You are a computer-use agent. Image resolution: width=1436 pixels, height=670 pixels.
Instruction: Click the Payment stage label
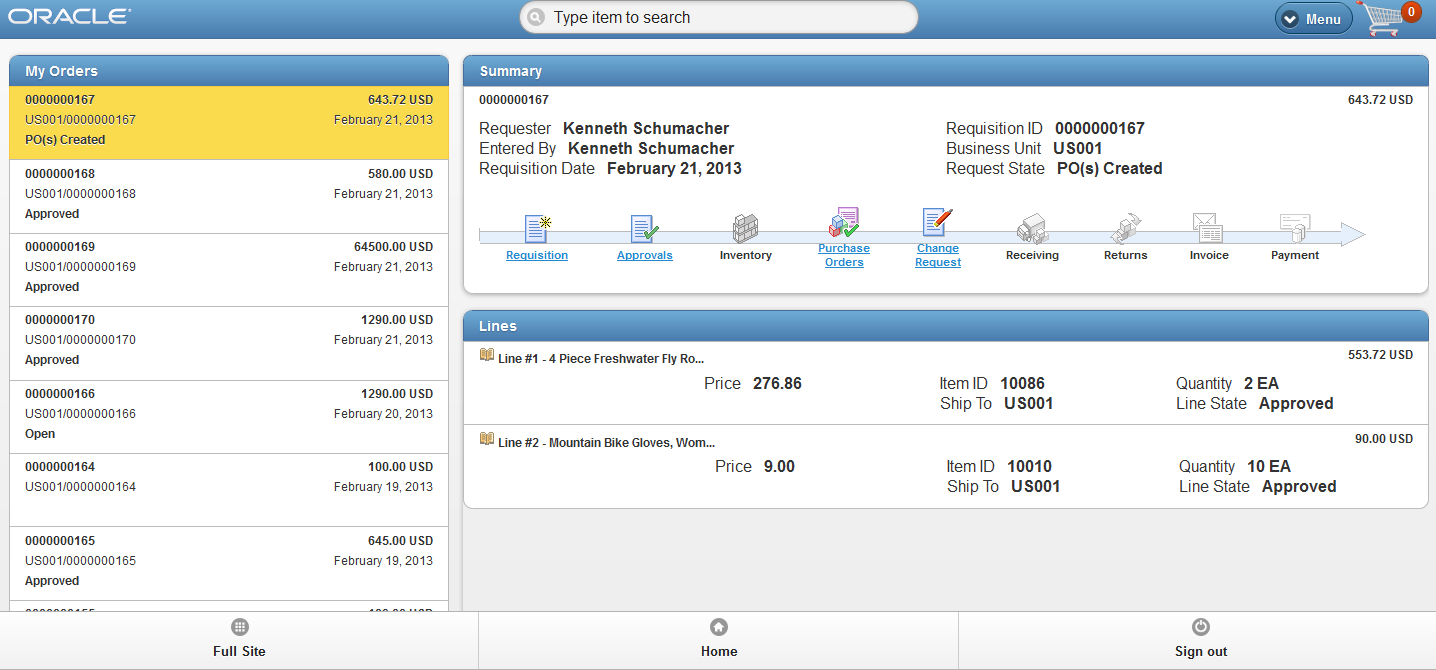point(1295,256)
